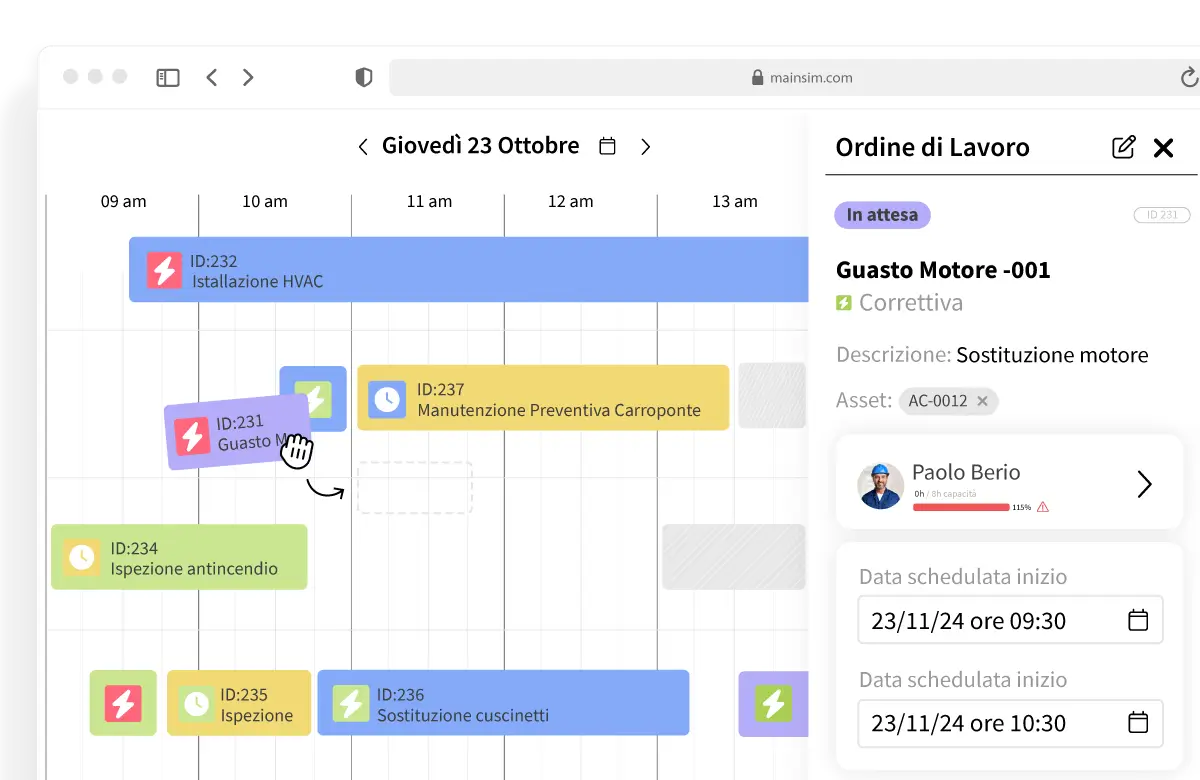Open the privacy shield icon
Screen dimensions: 1200x780
364,77
